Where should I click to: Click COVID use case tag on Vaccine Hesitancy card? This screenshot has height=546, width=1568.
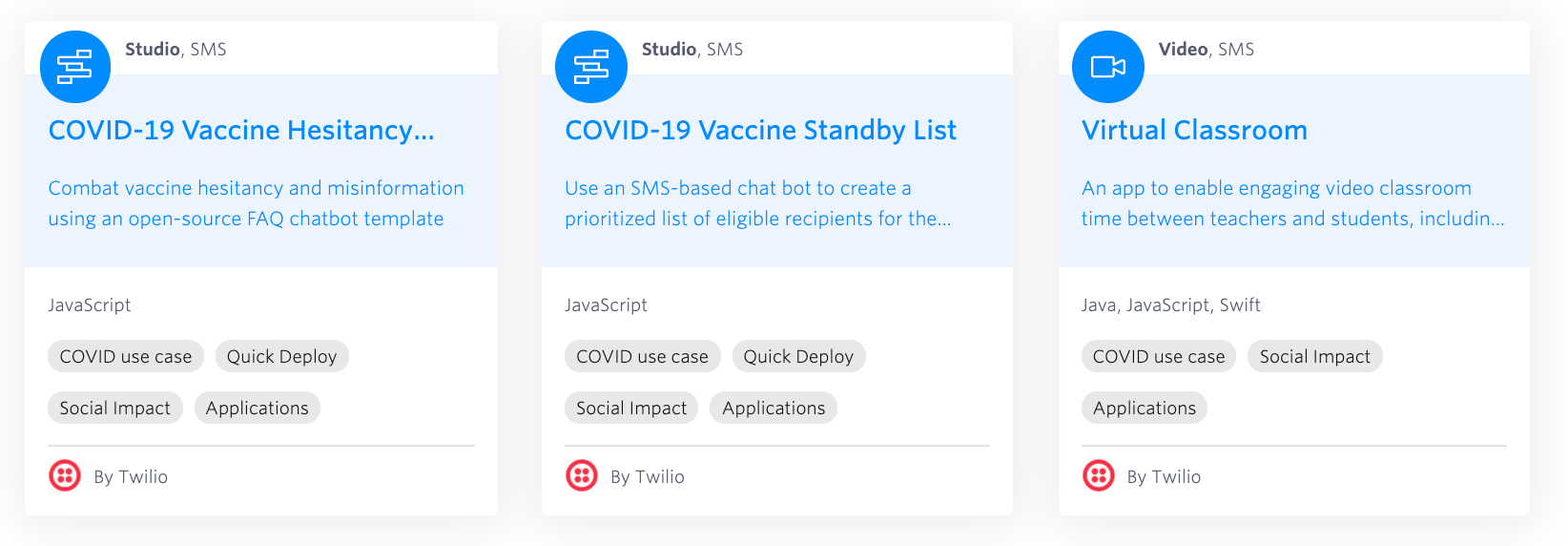pos(126,356)
